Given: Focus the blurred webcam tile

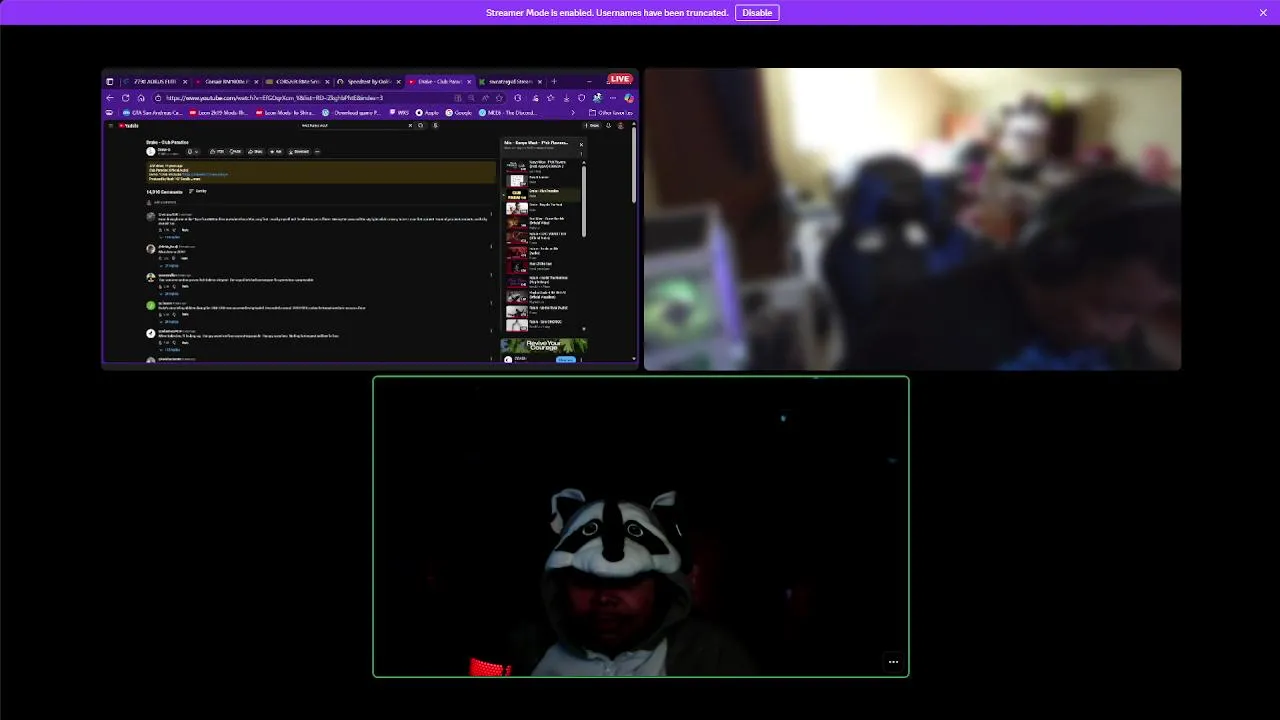Looking at the screenshot, I should [x=912, y=219].
